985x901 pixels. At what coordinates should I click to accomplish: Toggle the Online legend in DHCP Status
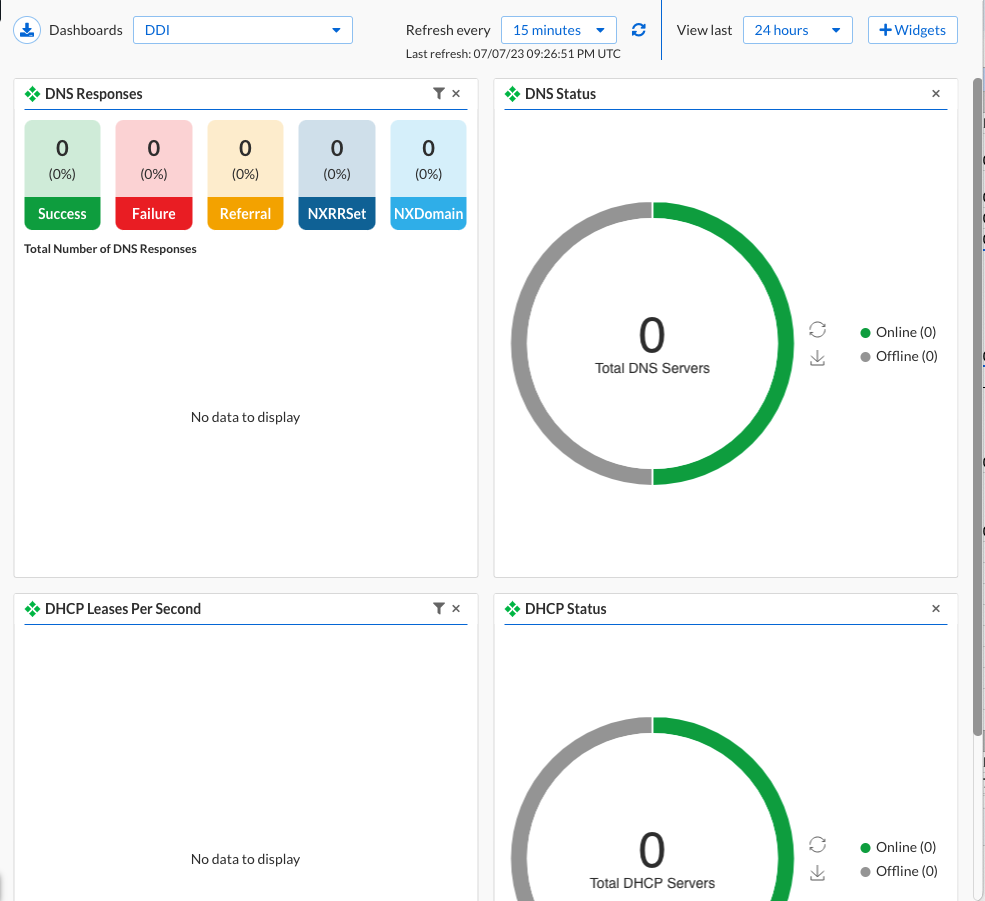[898, 847]
